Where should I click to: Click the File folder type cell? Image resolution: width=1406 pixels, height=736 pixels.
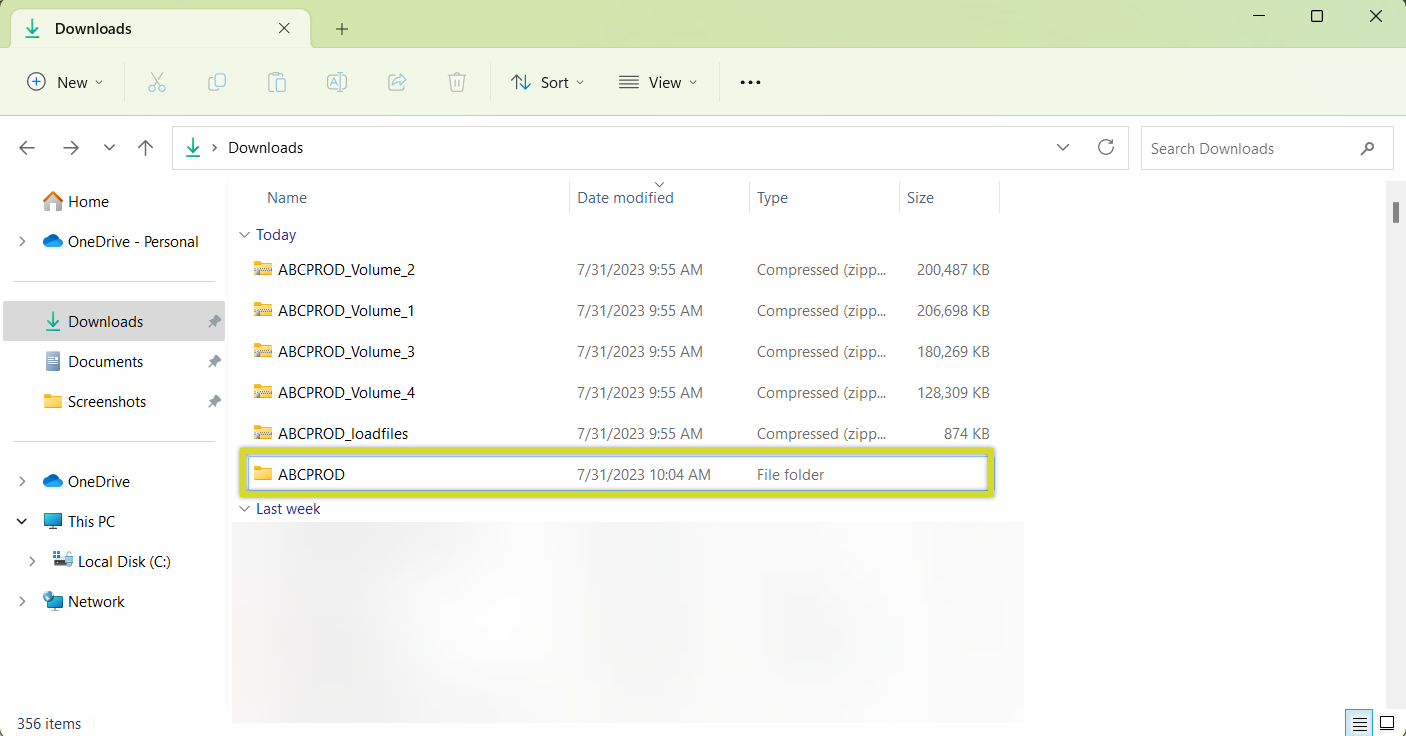tap(791, 474)
